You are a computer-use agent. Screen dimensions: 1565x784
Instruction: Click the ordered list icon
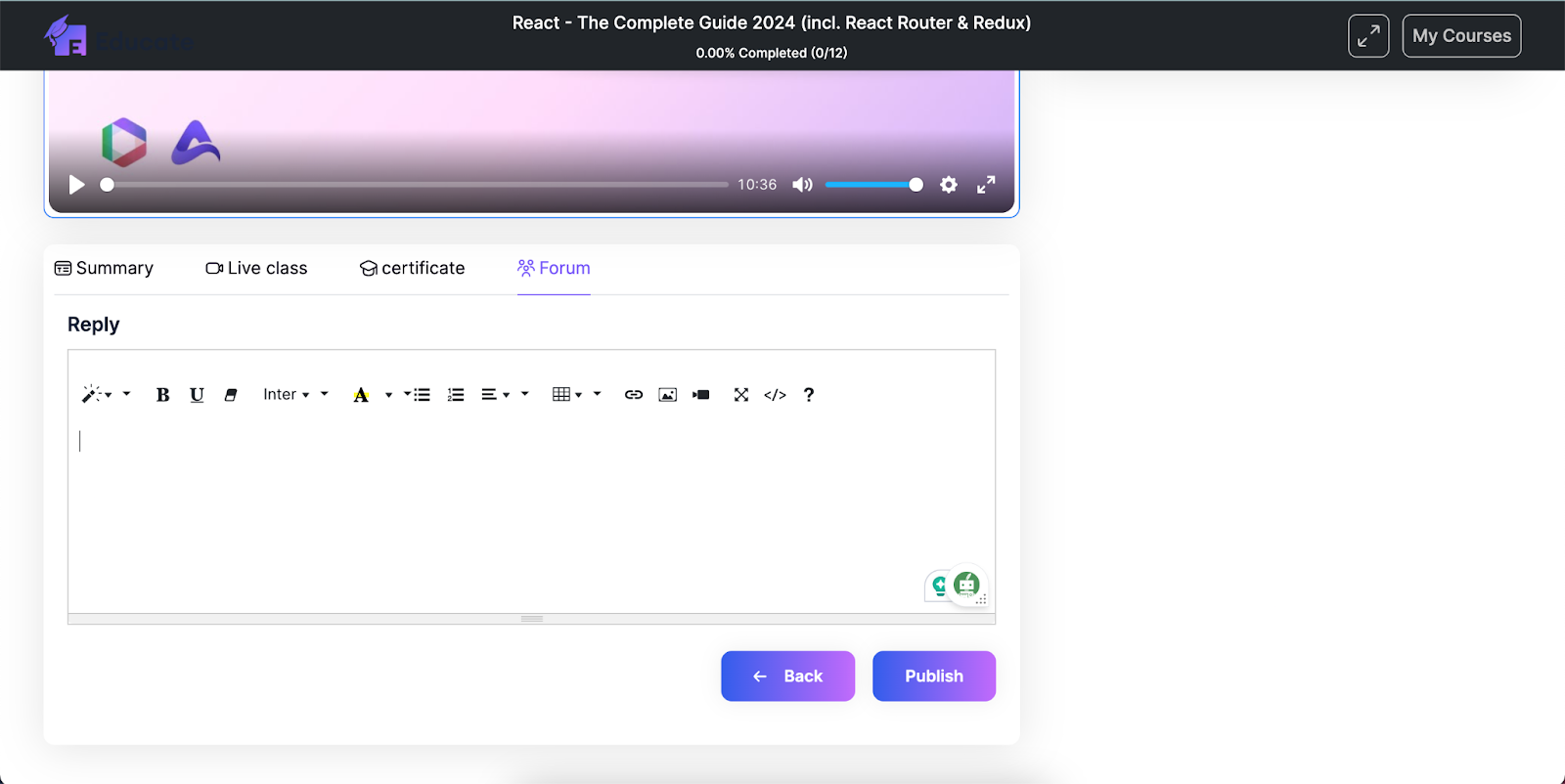456,395
